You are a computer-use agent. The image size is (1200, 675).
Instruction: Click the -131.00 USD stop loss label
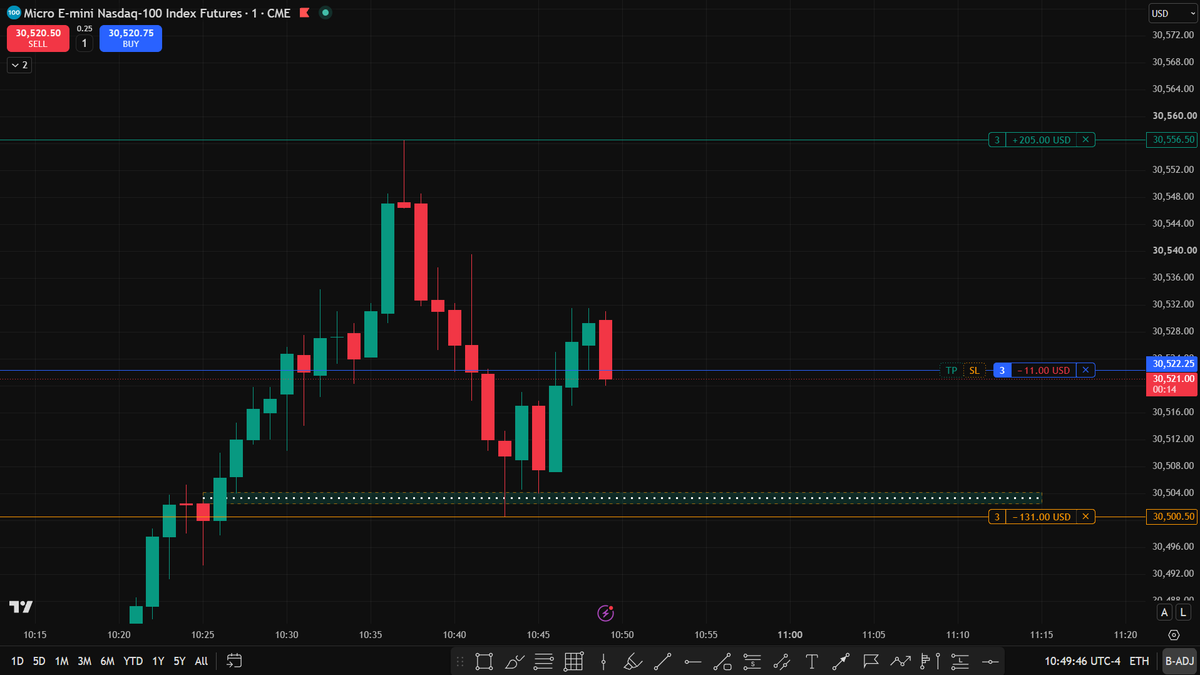[1040, 517]
